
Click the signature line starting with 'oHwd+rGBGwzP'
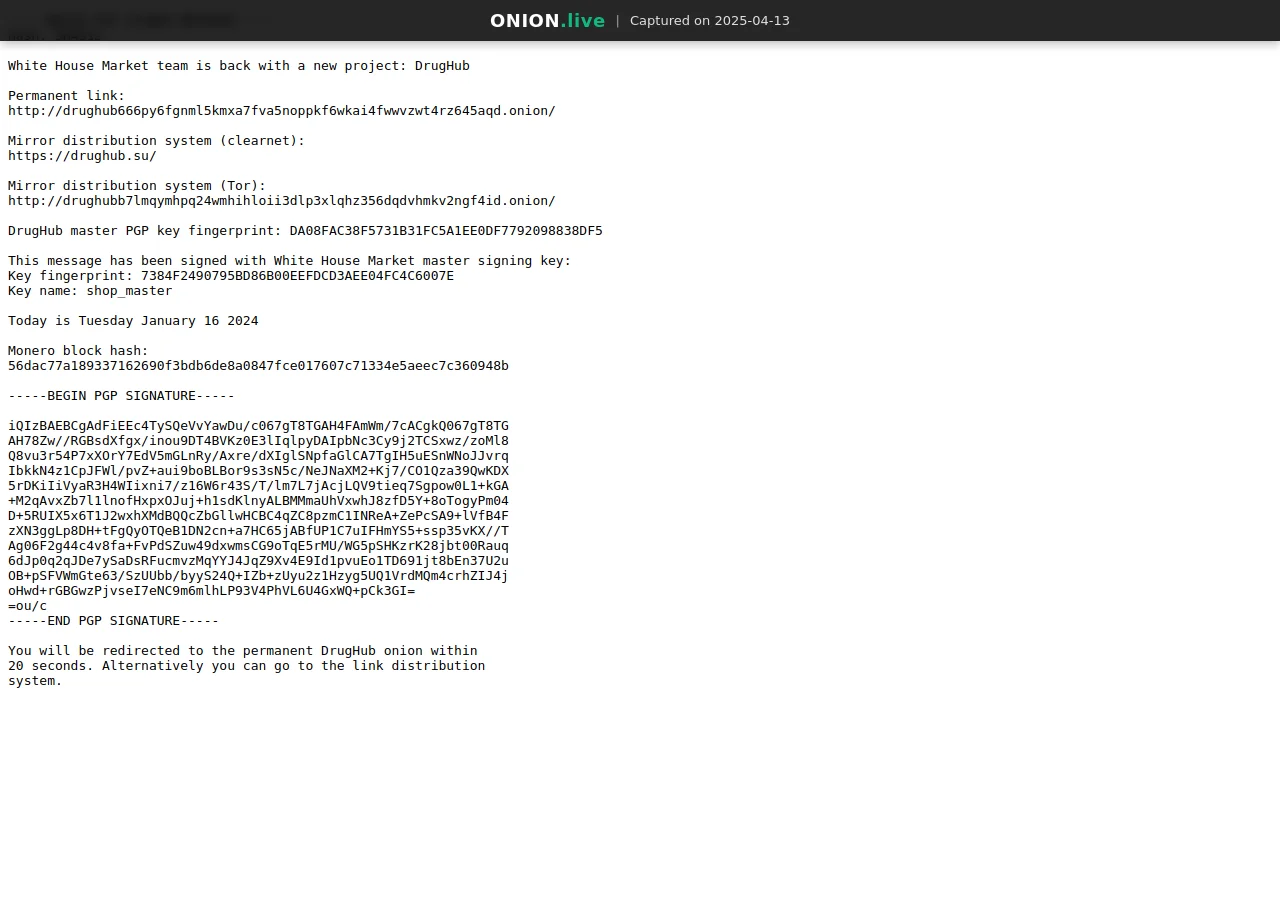(211, 591)
